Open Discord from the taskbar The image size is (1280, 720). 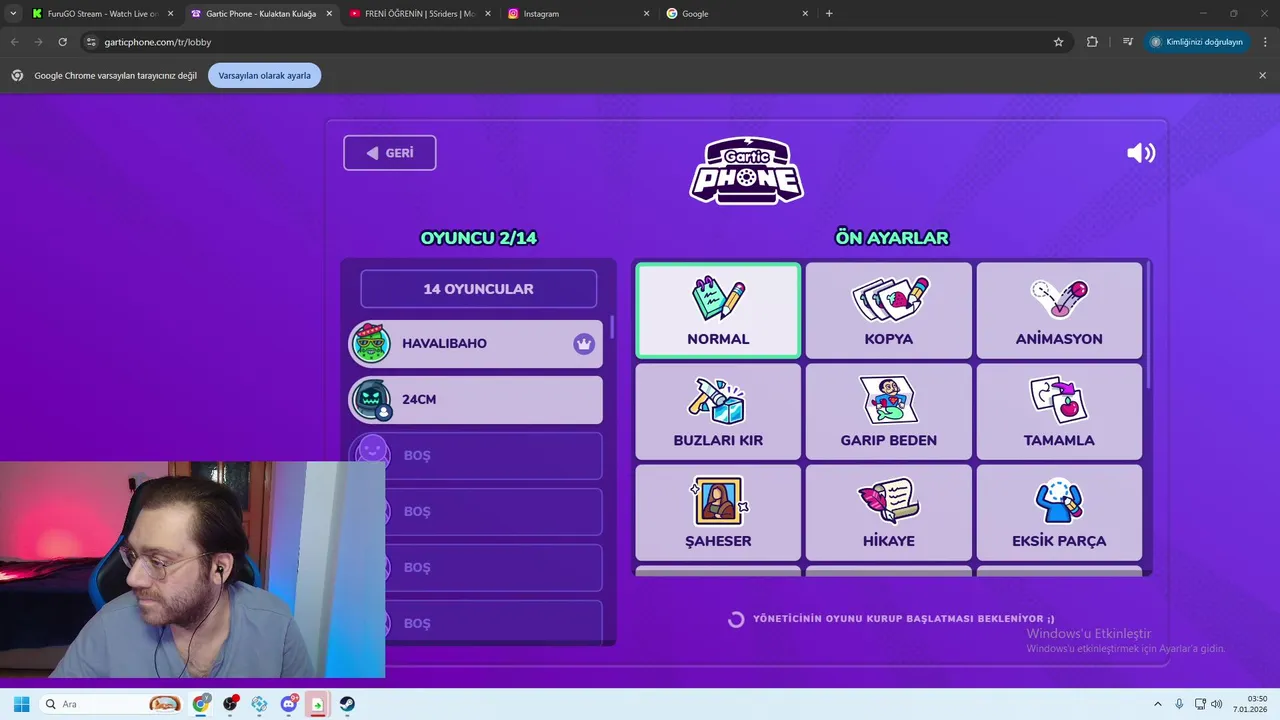[x=289, y=704]
